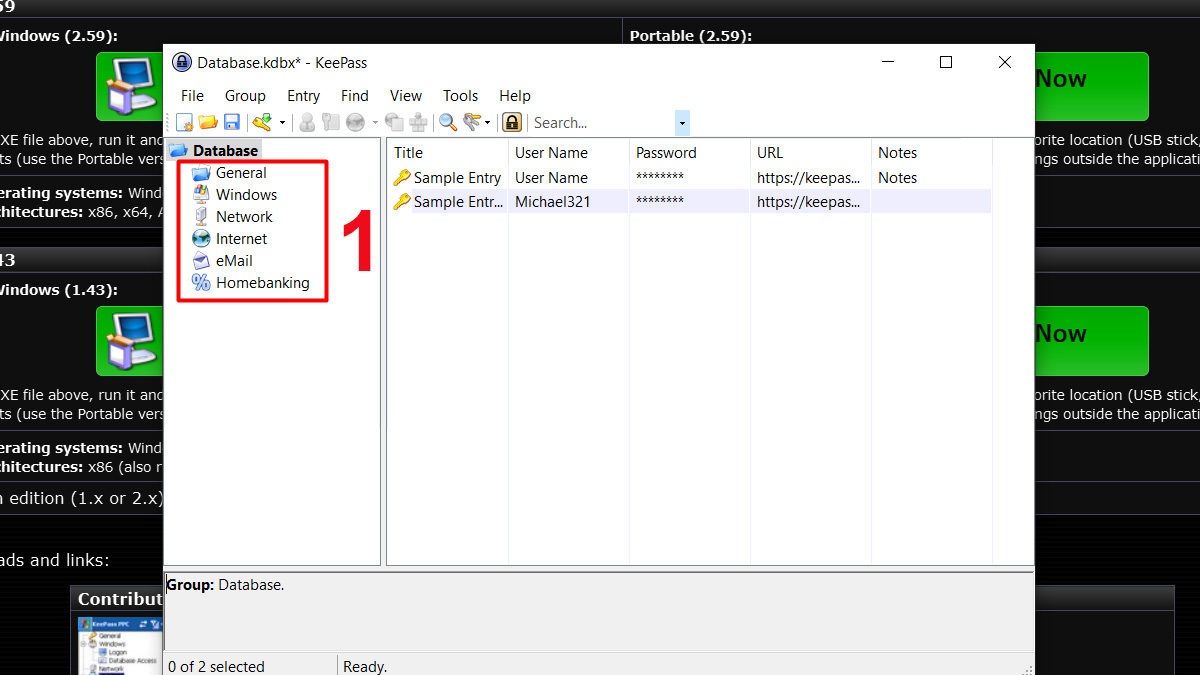The height and width of the screenshot is (675, 1200).
Task: Lock the workspace with the padlock icon
Action: tap(512, 122)
